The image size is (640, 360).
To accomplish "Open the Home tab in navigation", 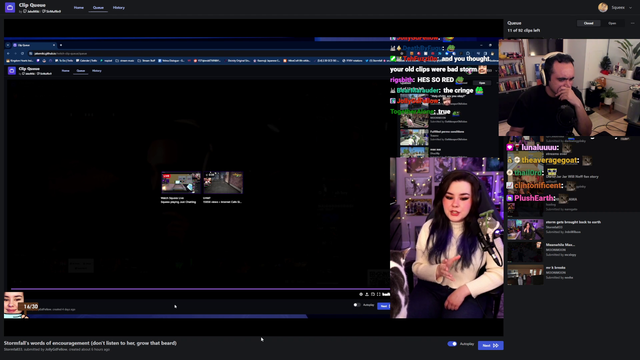I will pos(79,8).
